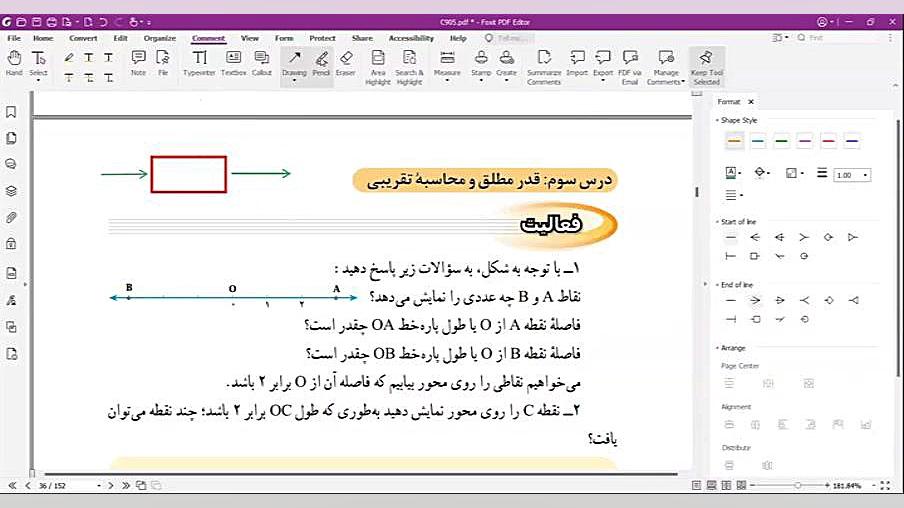Go to the first page
Image resolution: width=904 pixels, height=508 pixels.
pyautogui.click(x=12, y=486)
